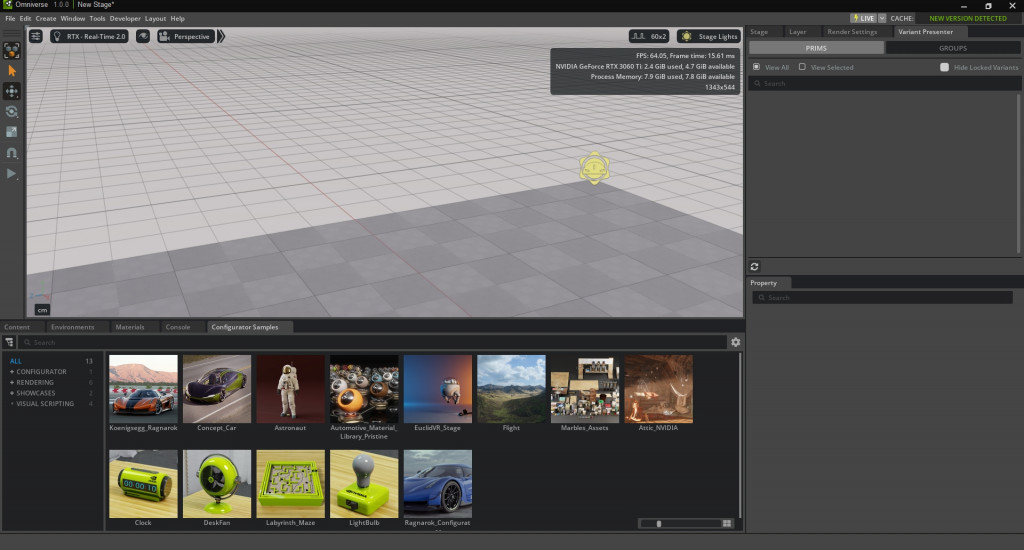Click the Variant Presenter search field
This screenshot has height=550, width=1024.
coord(884,84)
